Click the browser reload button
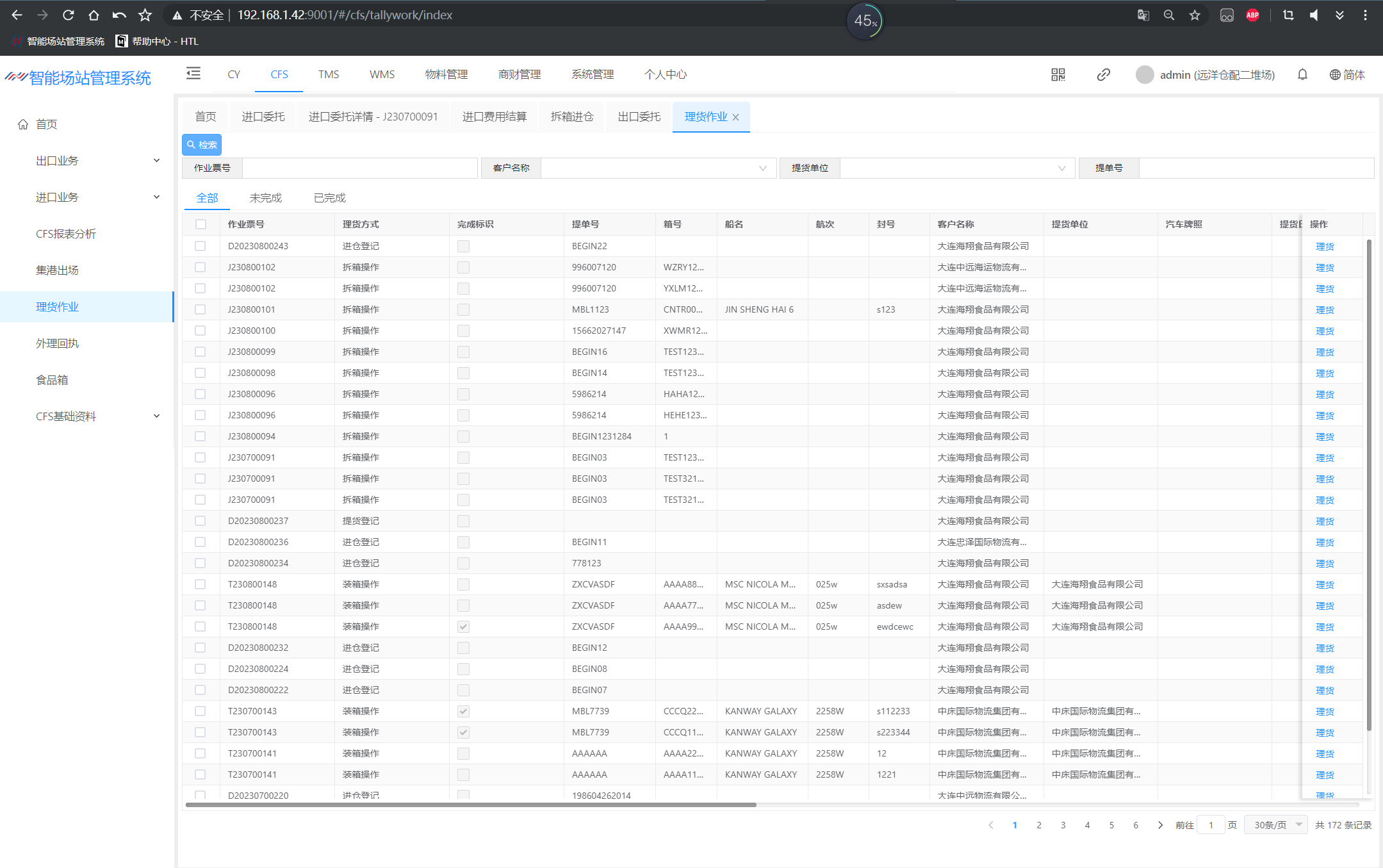 click(69, 15)
